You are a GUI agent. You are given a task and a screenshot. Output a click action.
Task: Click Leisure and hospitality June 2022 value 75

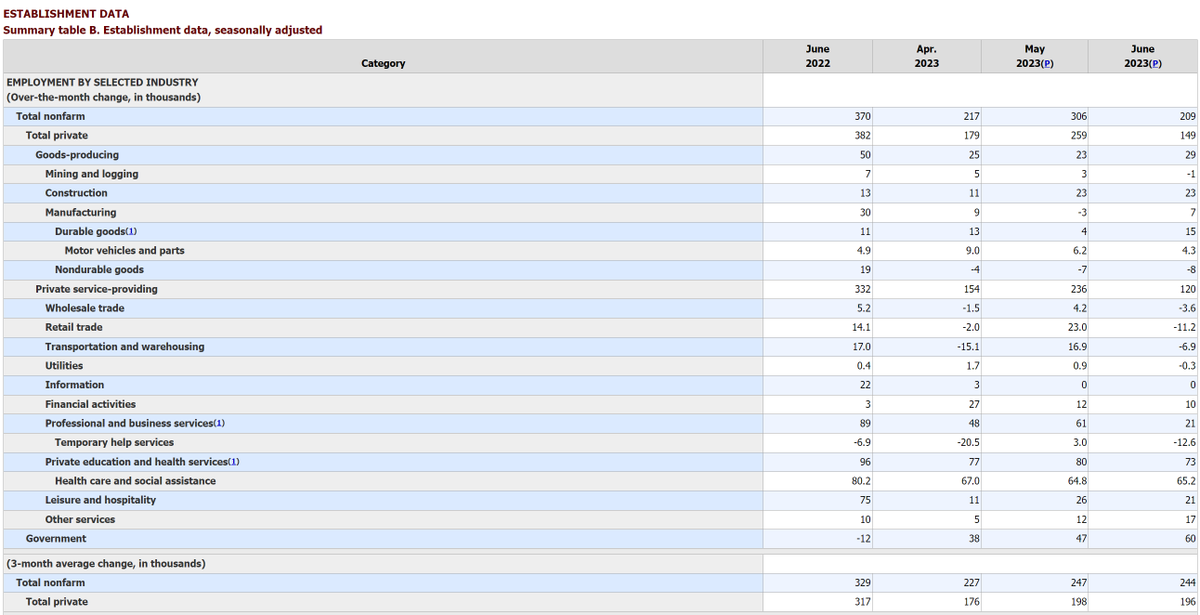click(x=865, y=500)
